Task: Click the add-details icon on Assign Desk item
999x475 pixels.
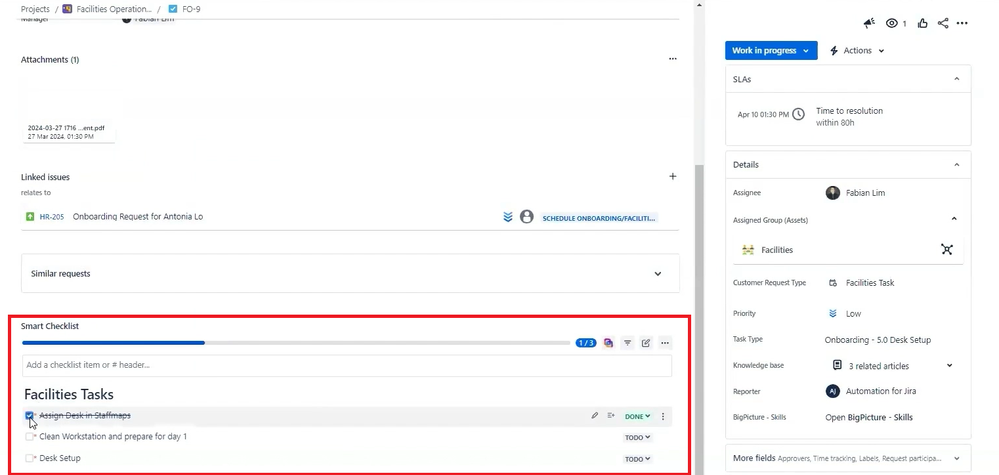Action: [x=611, y=416]
